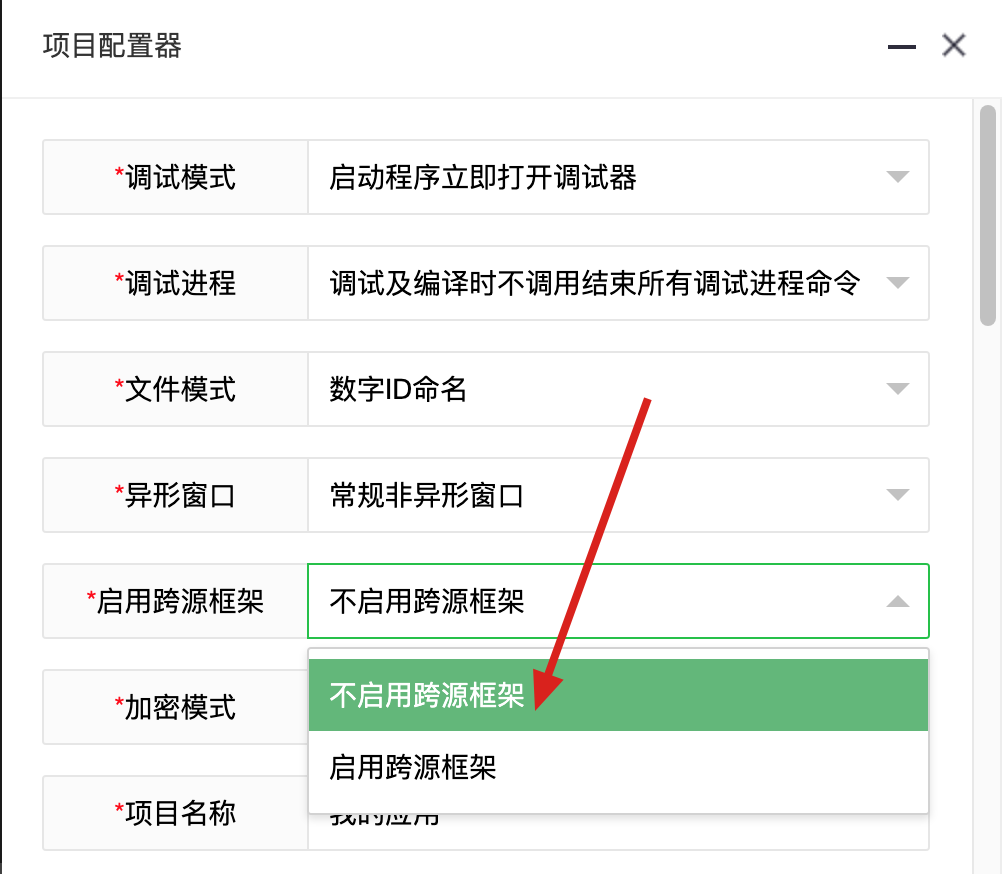Collapse the 启用跨源框架 dropdown via up arrow
Image resolution: width=1002 pixels, height=874 pixels.
(x=898, y=601)
